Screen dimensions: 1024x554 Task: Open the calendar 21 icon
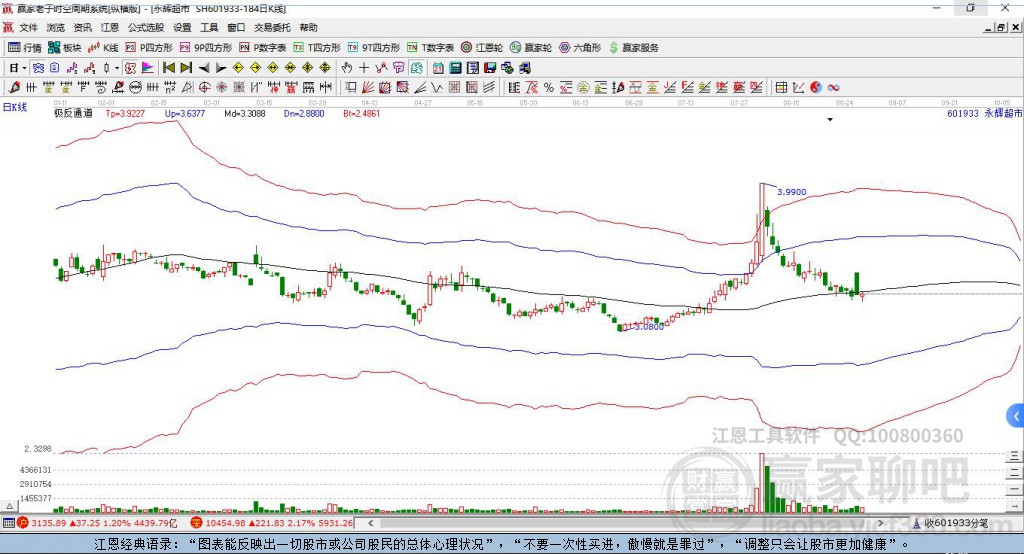[438, 68]
